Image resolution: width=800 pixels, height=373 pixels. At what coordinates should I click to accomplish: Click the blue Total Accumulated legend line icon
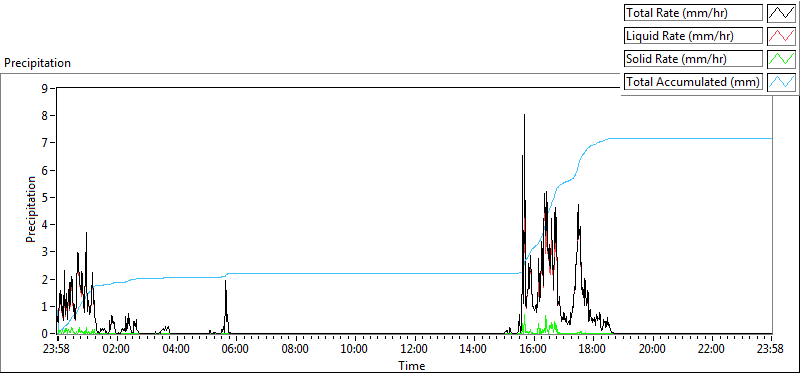coord(782,82)
